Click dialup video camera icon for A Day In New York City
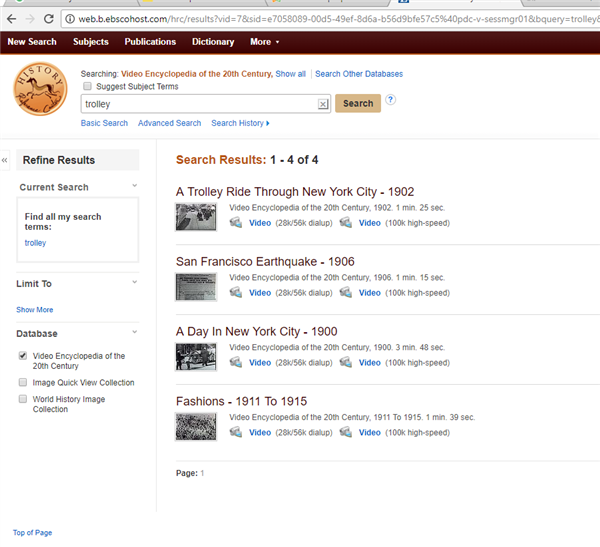Screen dimensions: 600x547 coord(236,362)
